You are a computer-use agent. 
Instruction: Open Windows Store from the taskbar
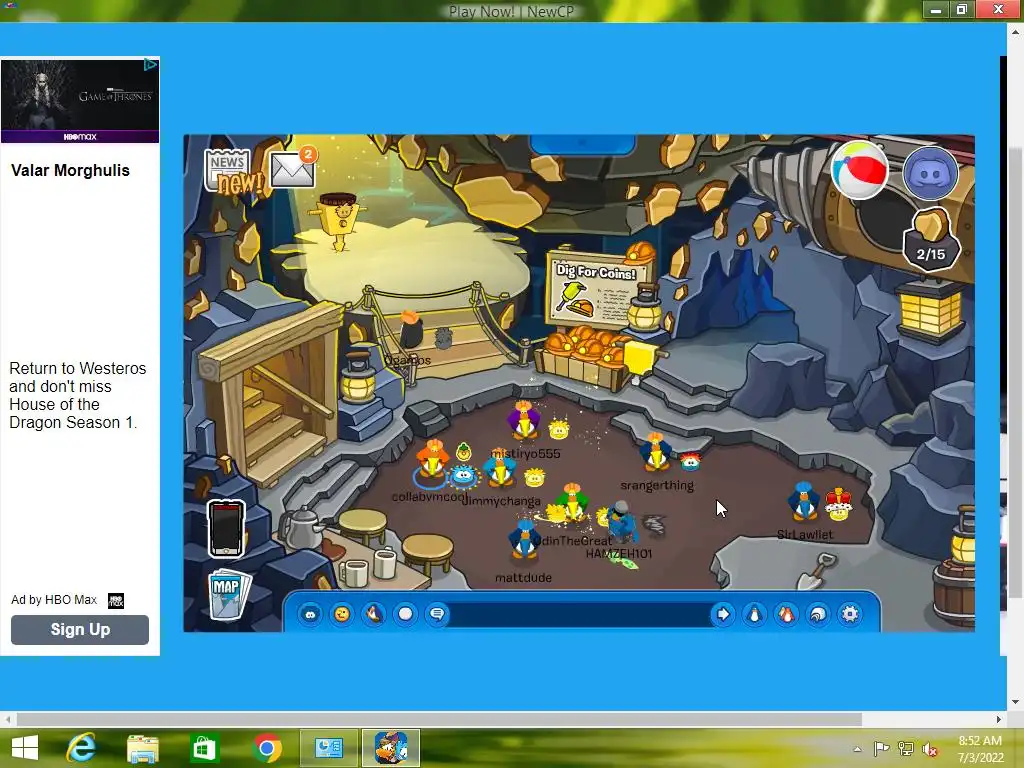204,748
